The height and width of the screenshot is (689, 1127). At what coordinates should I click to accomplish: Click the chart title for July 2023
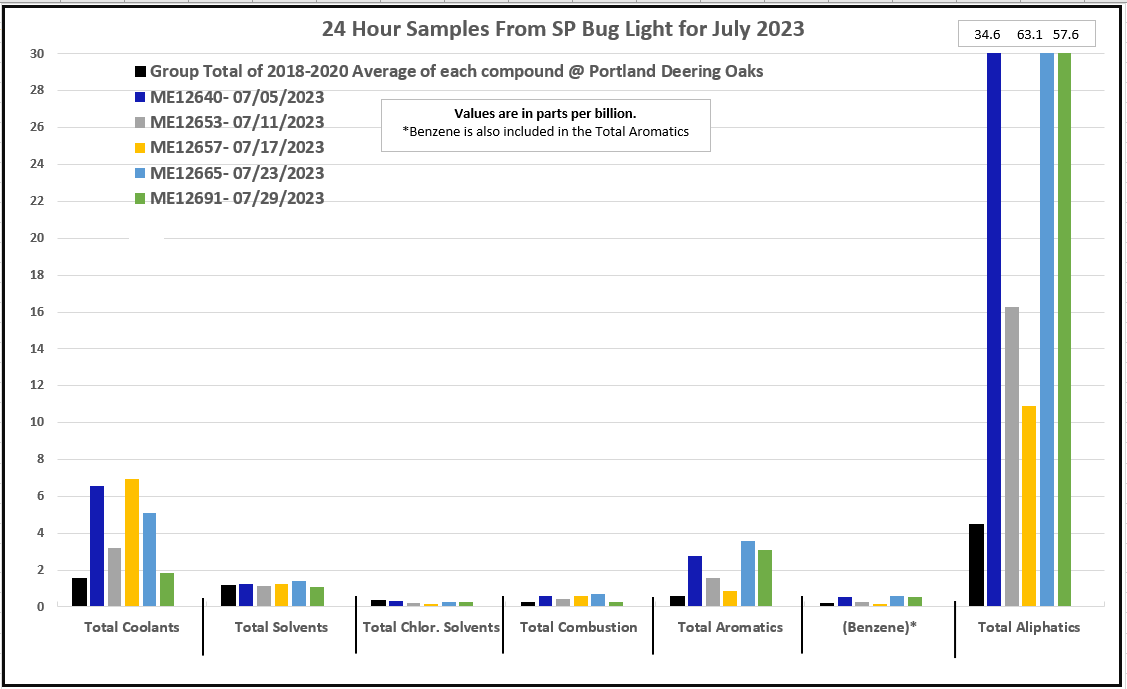point(563,29)
